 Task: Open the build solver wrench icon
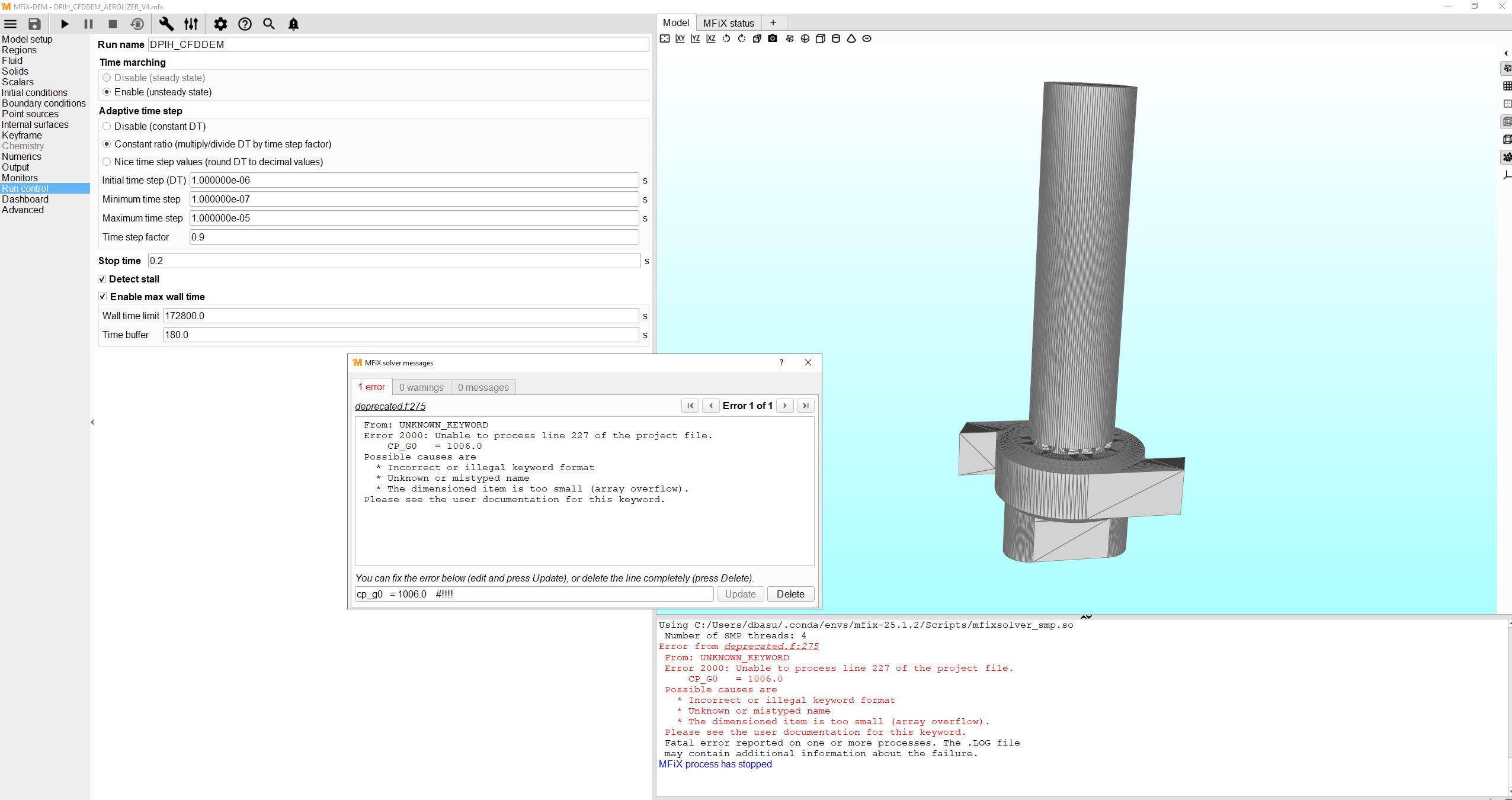pyautogui.click(x=166, y=24)
